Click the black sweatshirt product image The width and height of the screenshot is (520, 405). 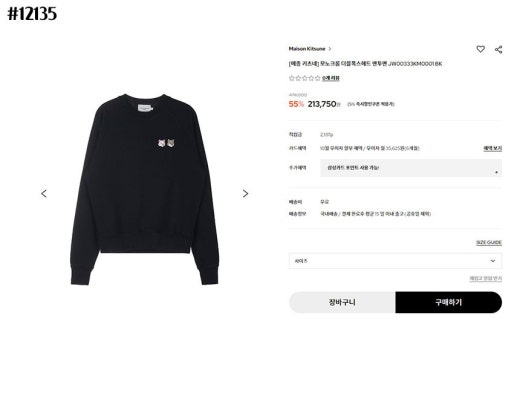pos(144,189)
